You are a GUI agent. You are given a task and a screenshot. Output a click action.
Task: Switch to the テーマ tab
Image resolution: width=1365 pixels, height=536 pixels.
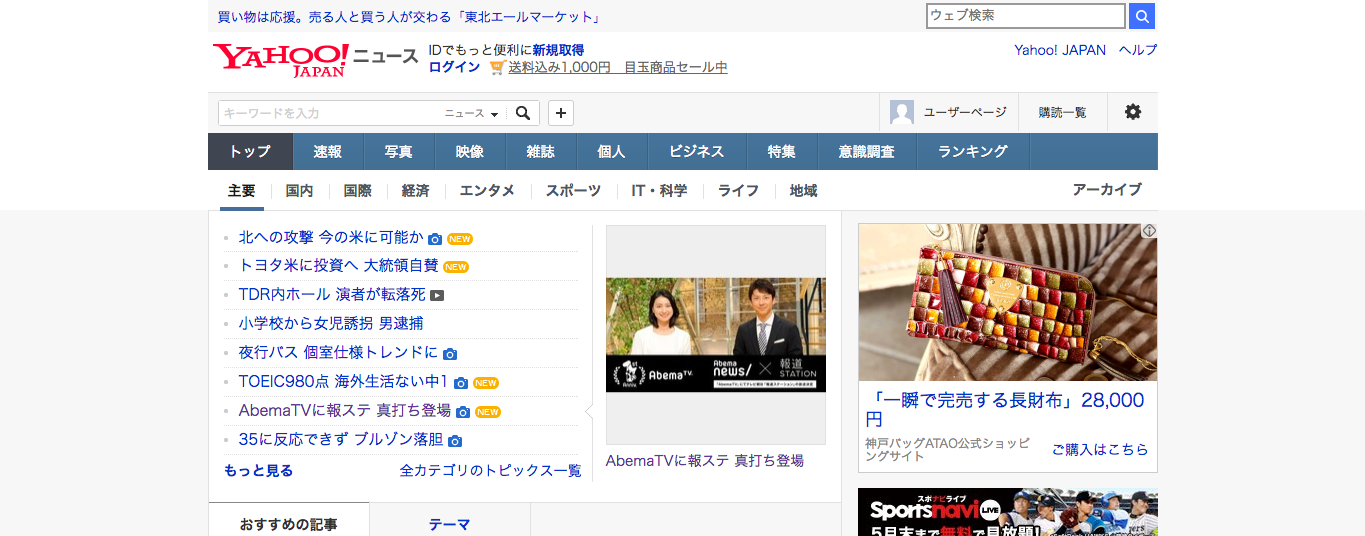449,524
